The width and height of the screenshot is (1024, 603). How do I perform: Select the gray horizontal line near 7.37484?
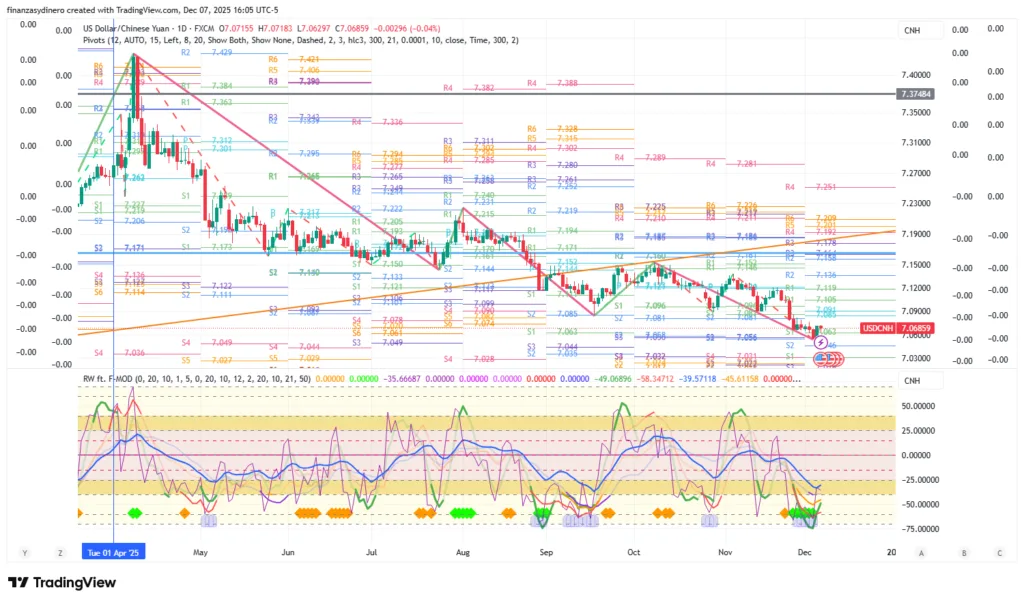point(500,93)
